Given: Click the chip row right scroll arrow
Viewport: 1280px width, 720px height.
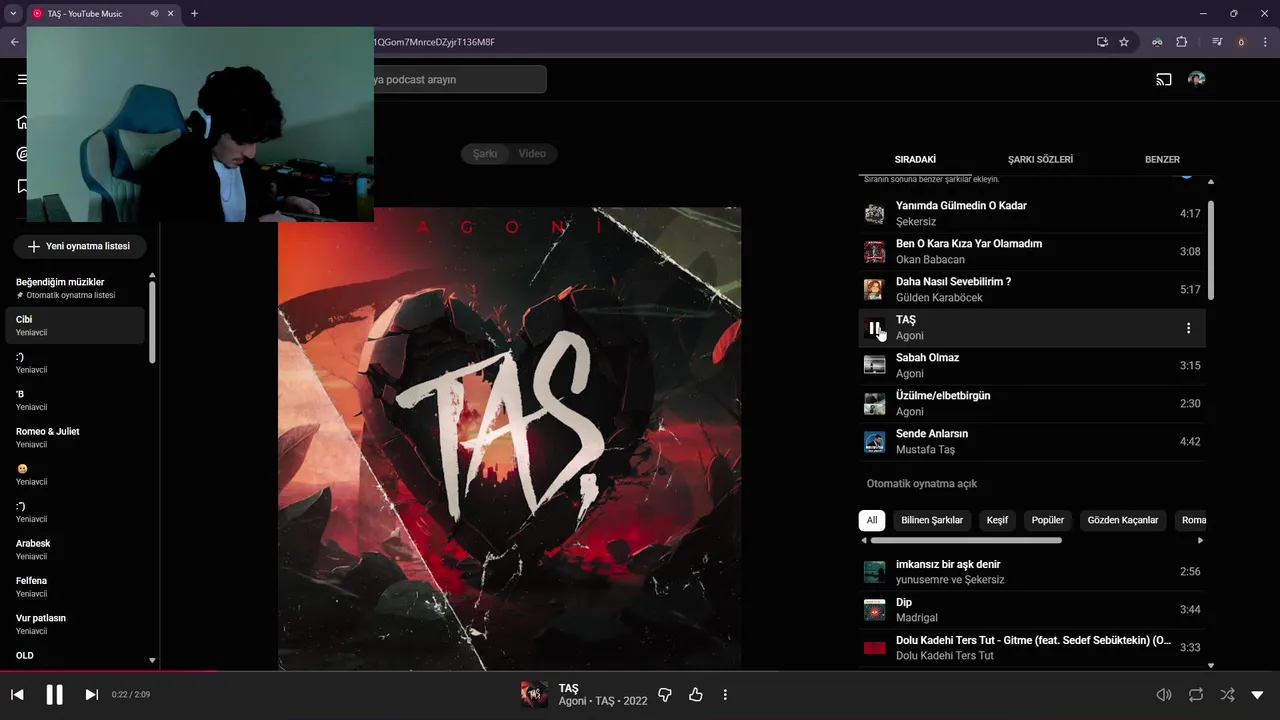Looking at the screenshot, I should [1200, 540].
